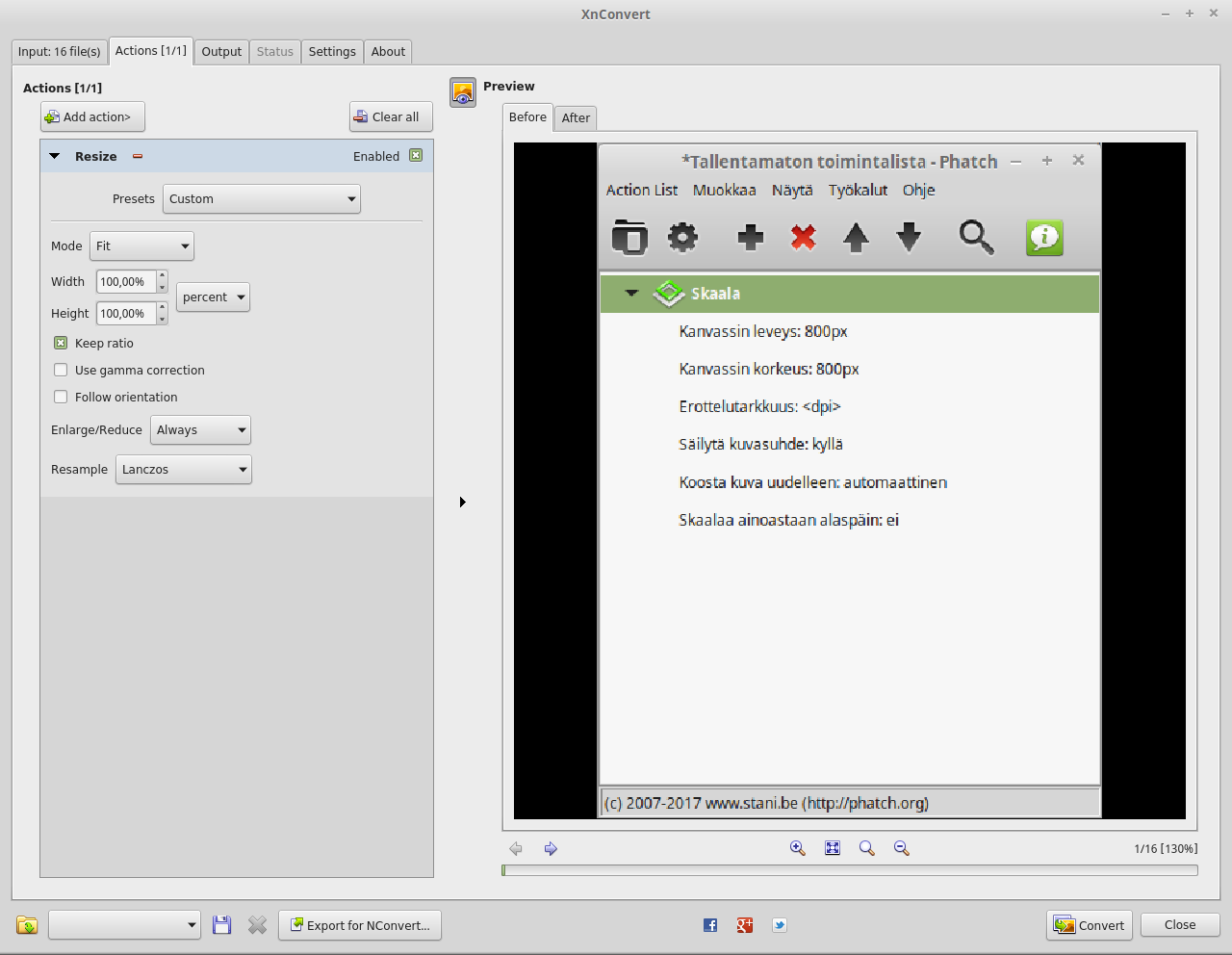Open the Enlarge/Reduce dropdown showing Always

pyautogui.click(x=200, y=430)
